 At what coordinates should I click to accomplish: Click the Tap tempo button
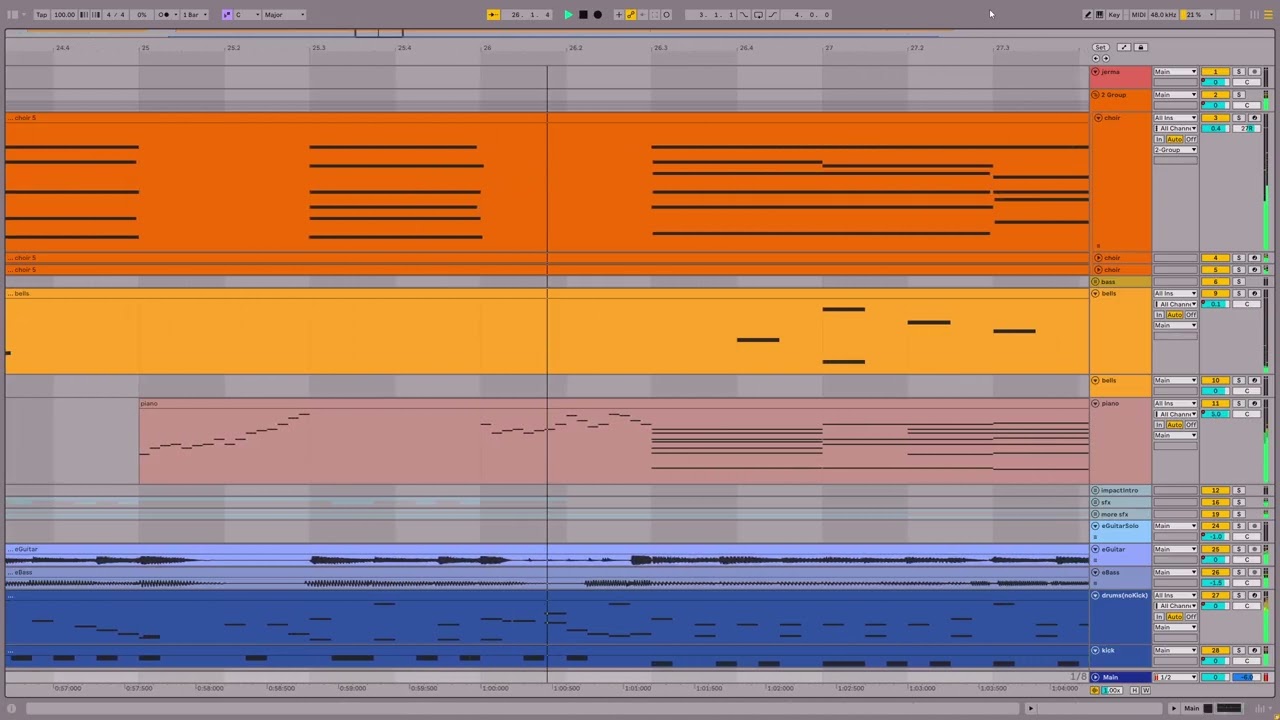[41, 15]
